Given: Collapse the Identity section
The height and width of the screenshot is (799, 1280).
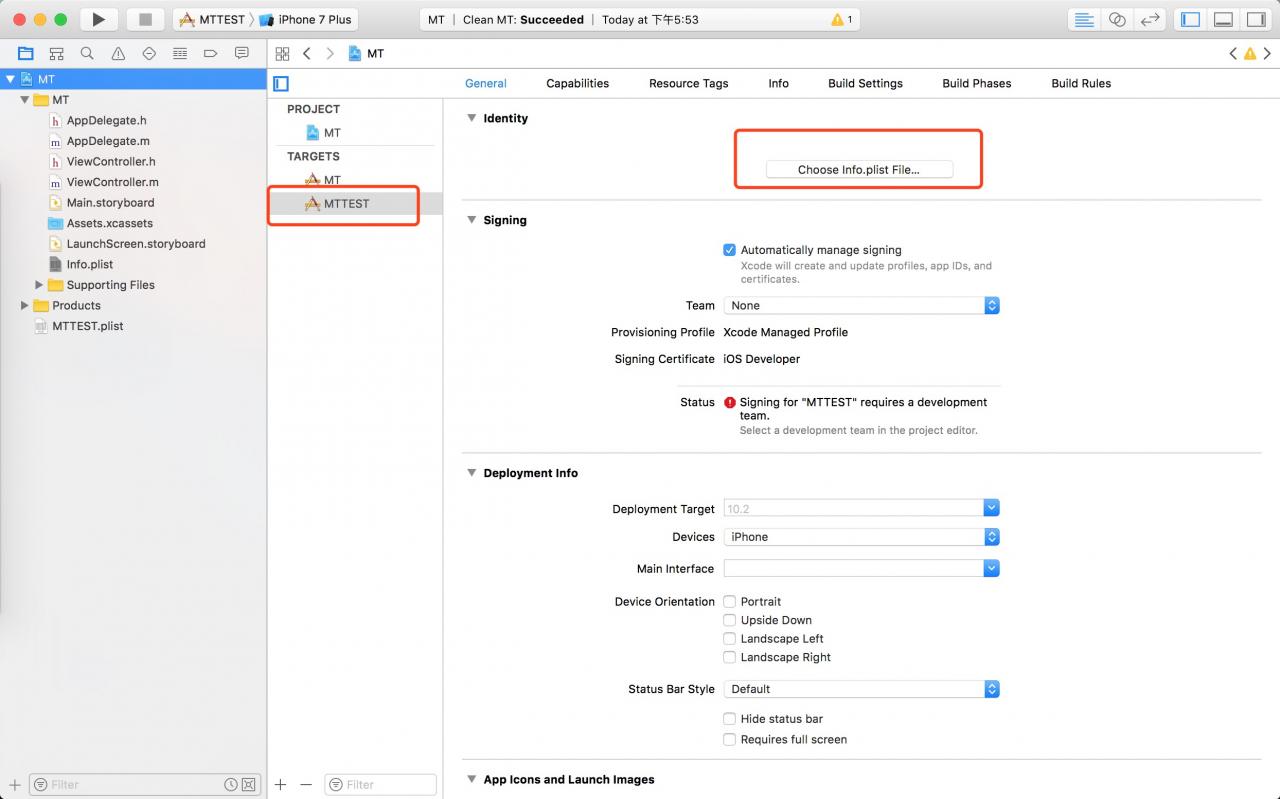Looking at the screenshot, I should pyautogui.click(x=471, y=118).
